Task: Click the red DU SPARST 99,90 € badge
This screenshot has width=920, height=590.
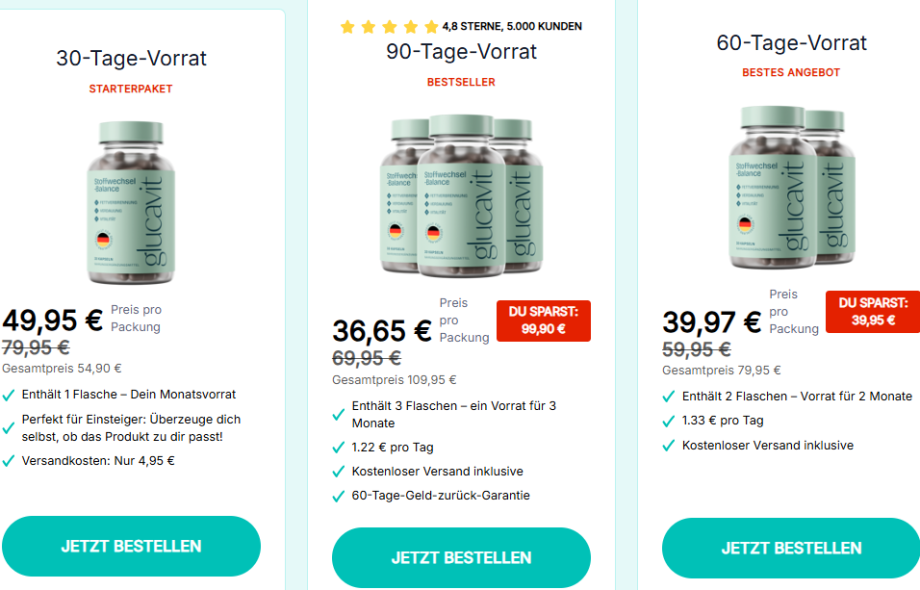Action: tap(543, 321)
